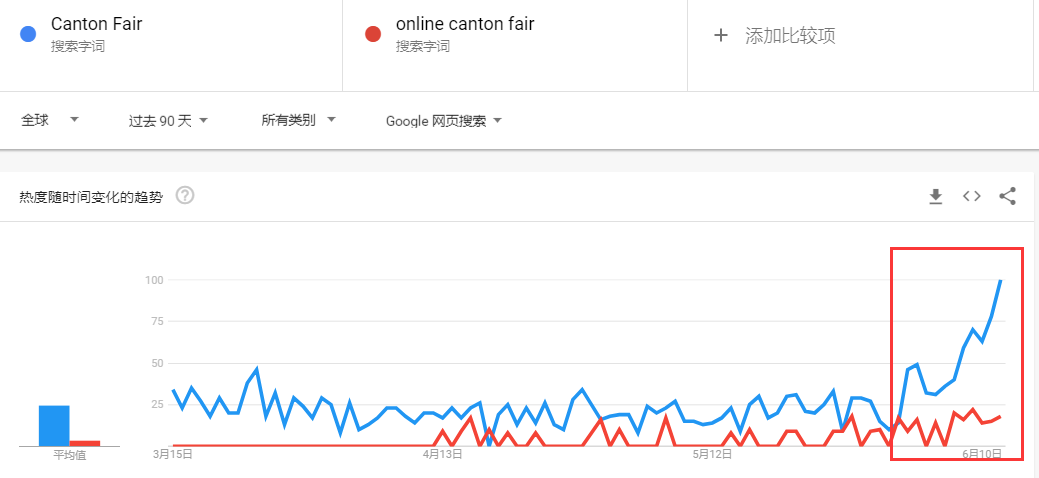This screenshot has width=1039, height=478.
Task: Click the 添加比较项 text
Action: click(790, 36)
